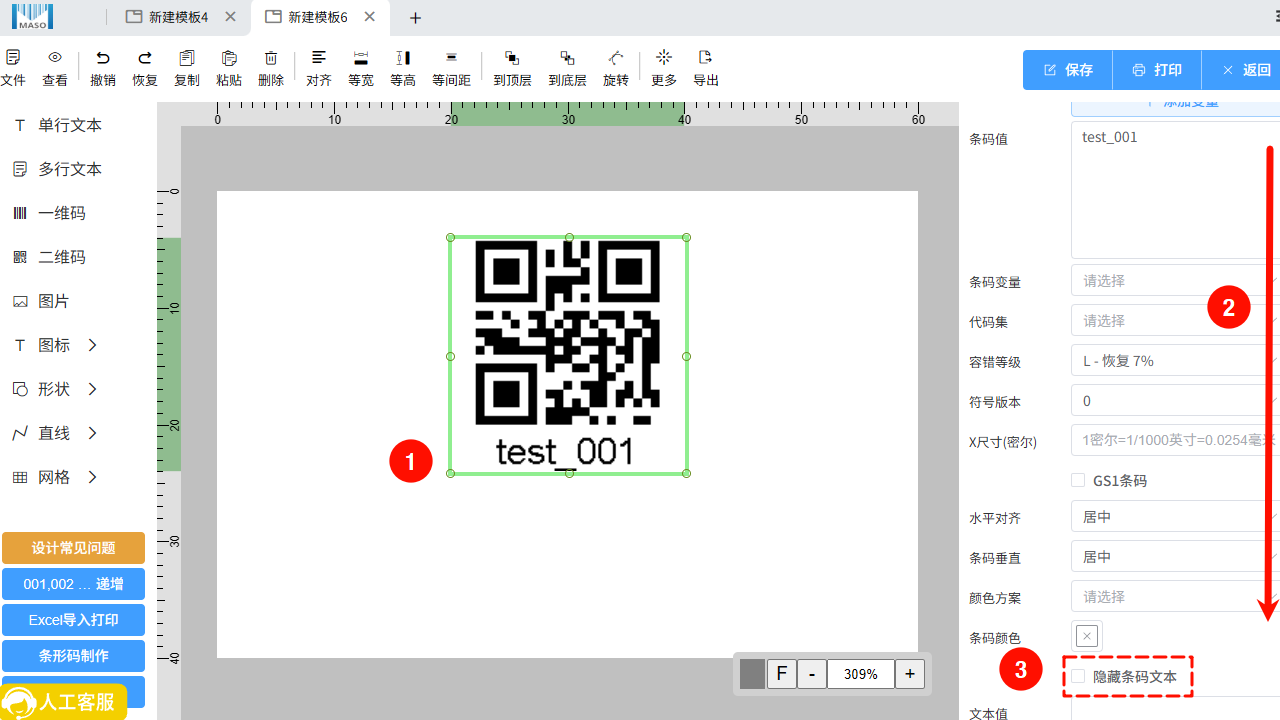Image resolution: width=1280 pixels, height=720 pixels.
Task: Click the 符号版本 input field
Action: tap(1175, 401)
